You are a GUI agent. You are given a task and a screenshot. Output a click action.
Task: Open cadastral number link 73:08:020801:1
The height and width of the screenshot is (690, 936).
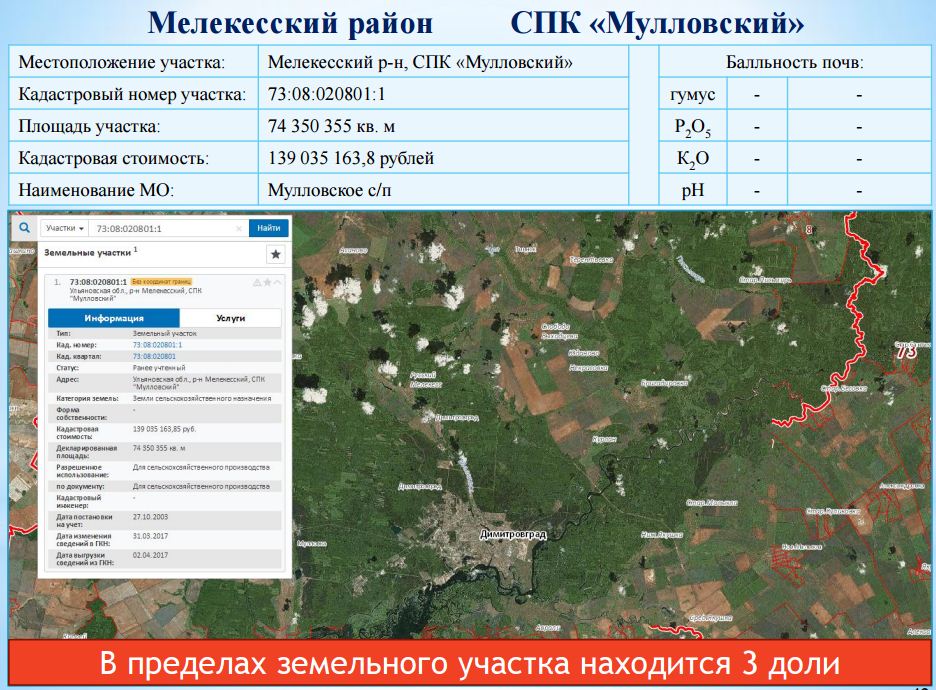(x=157, y=344)
